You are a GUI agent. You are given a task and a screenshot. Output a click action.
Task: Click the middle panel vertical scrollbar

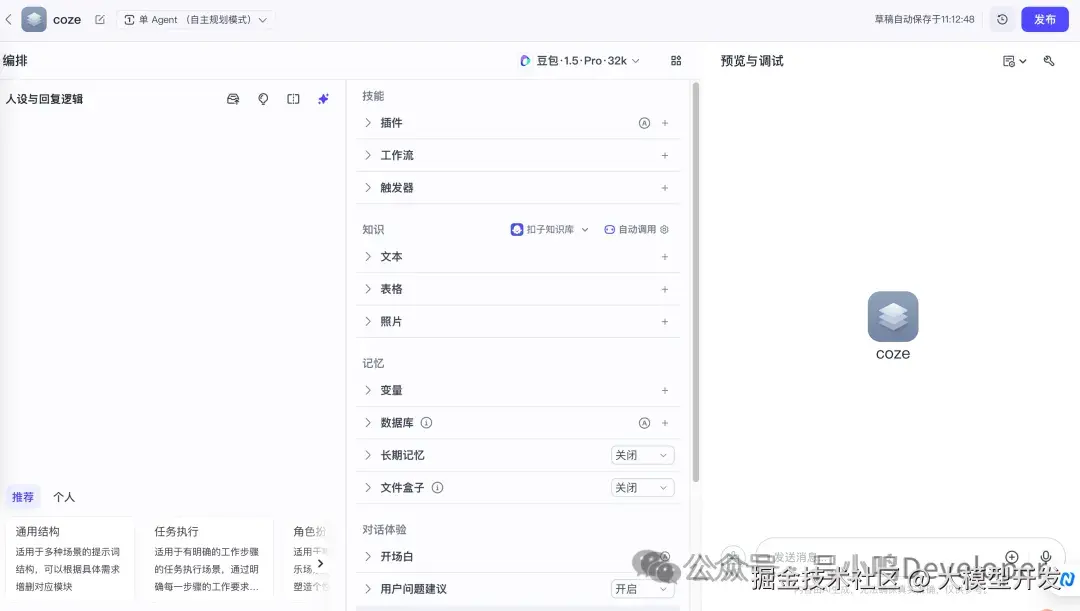tap(696, 282)
